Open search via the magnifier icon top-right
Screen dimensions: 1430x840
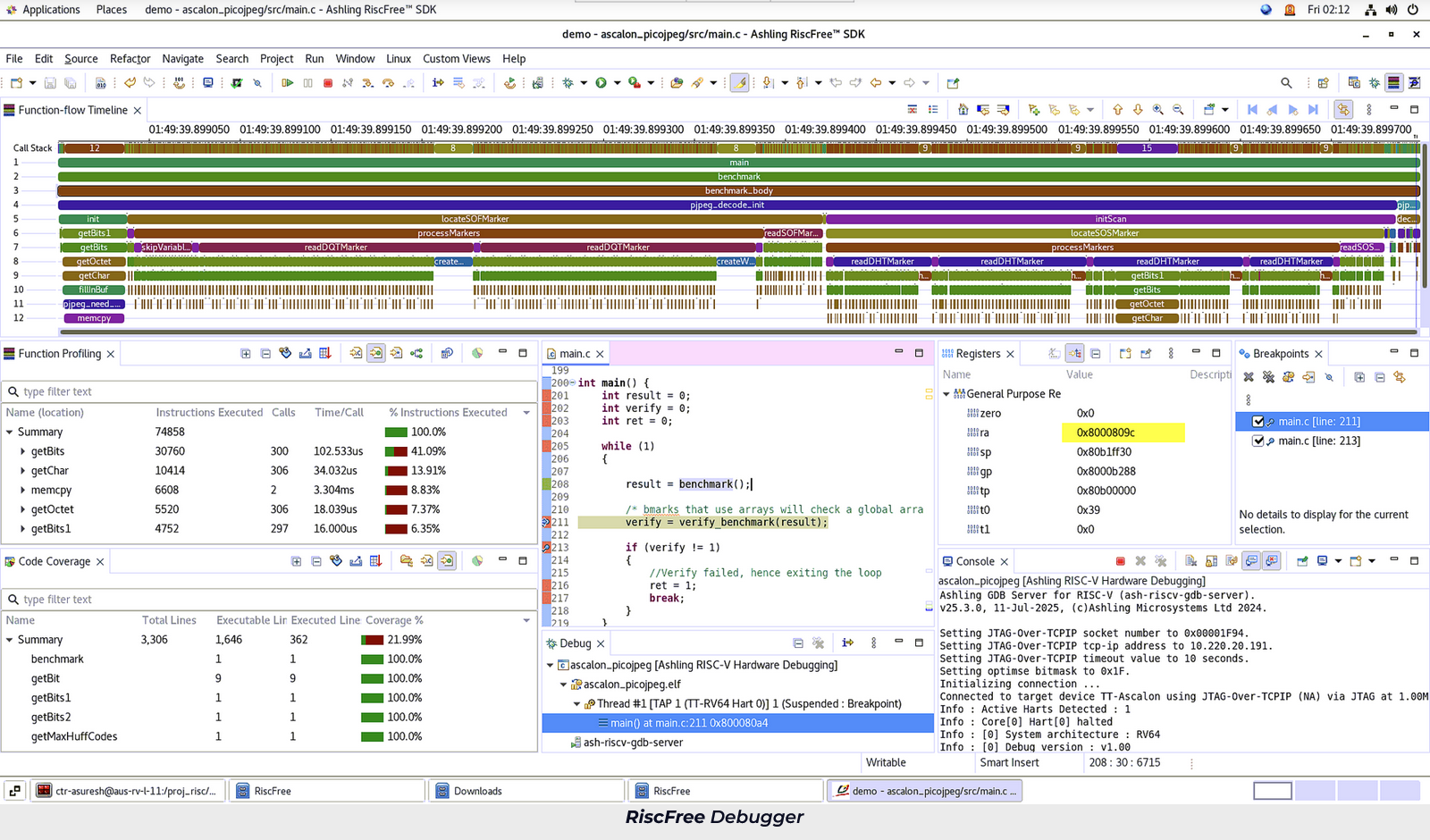pyautogui.click(x=1286, y=82)
